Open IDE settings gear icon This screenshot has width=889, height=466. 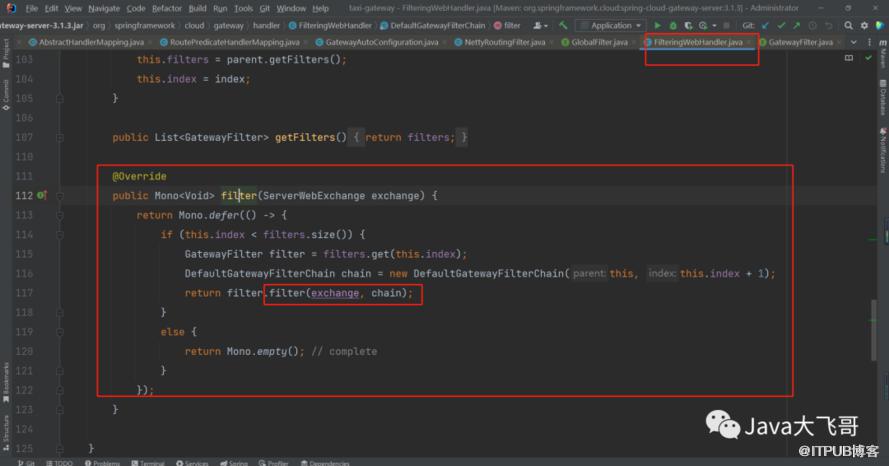(863, 25)
